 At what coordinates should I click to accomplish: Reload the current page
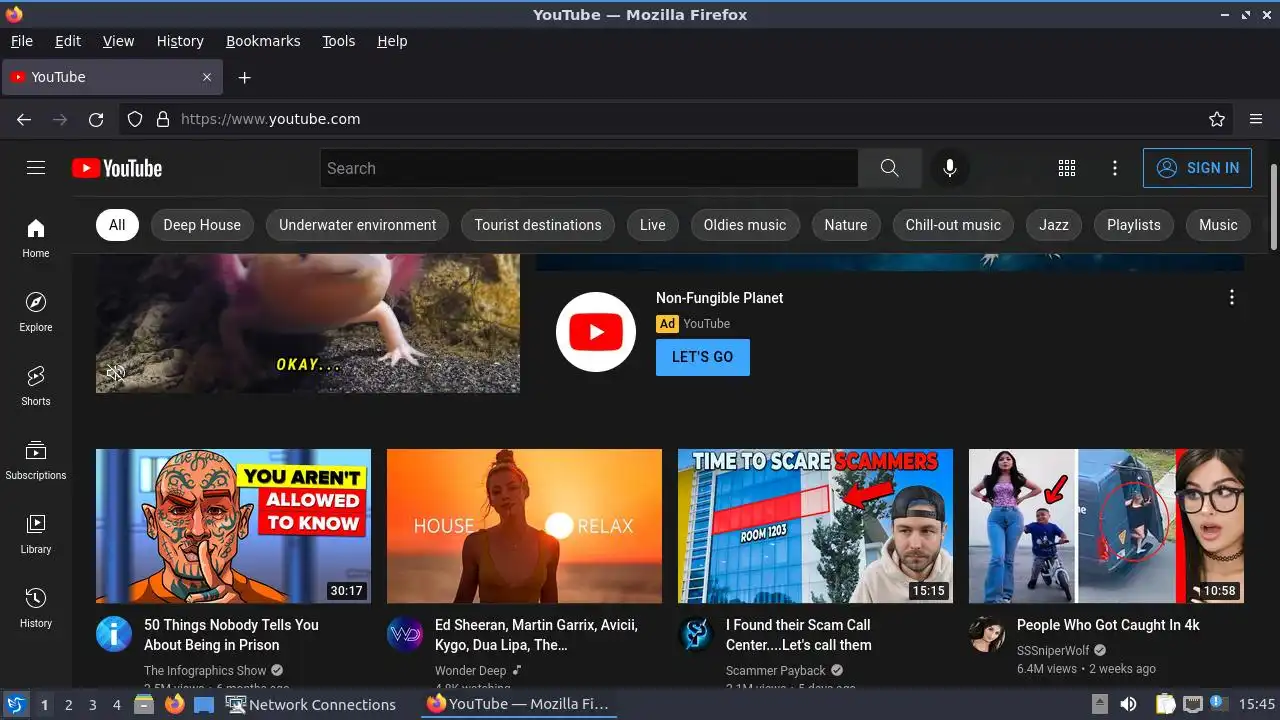tap(96, 119)
